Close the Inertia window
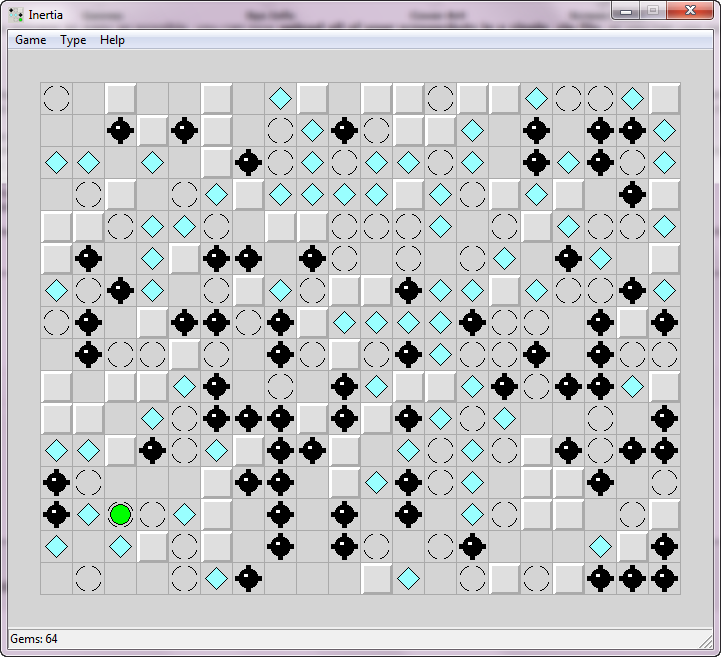 [x=687, y=11]
